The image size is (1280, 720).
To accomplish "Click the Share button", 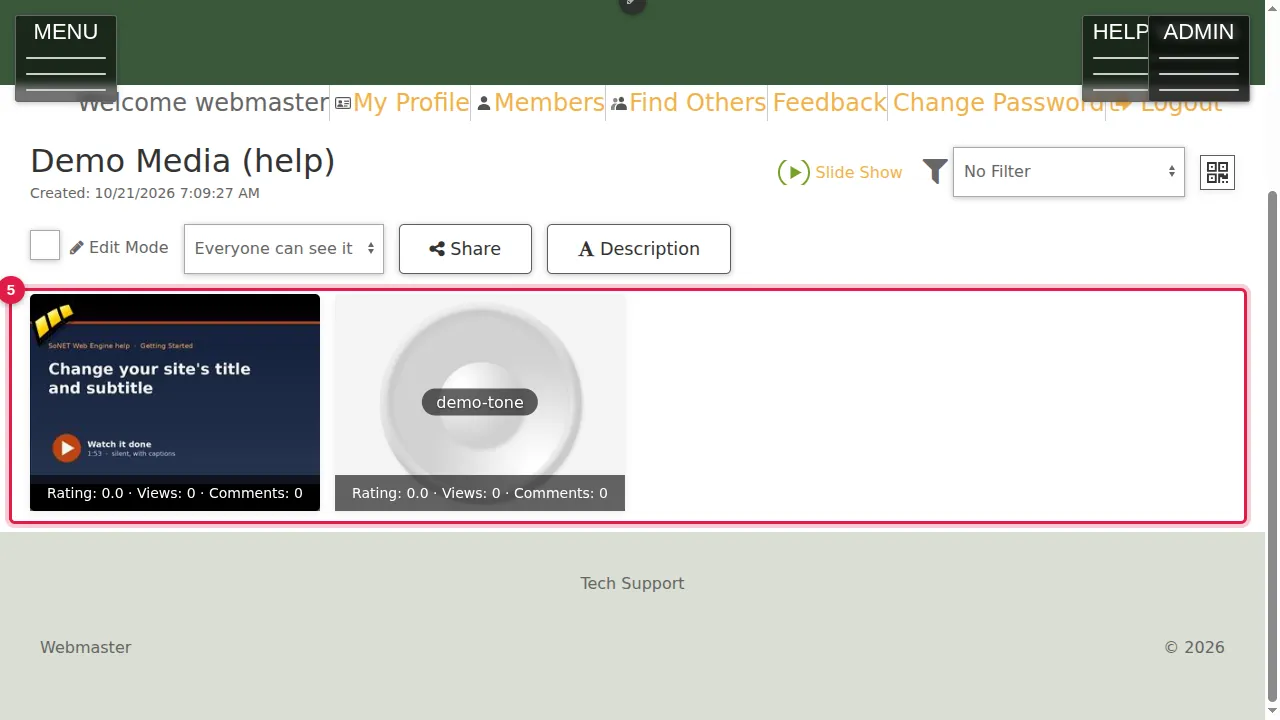I will tap(465, 249).
